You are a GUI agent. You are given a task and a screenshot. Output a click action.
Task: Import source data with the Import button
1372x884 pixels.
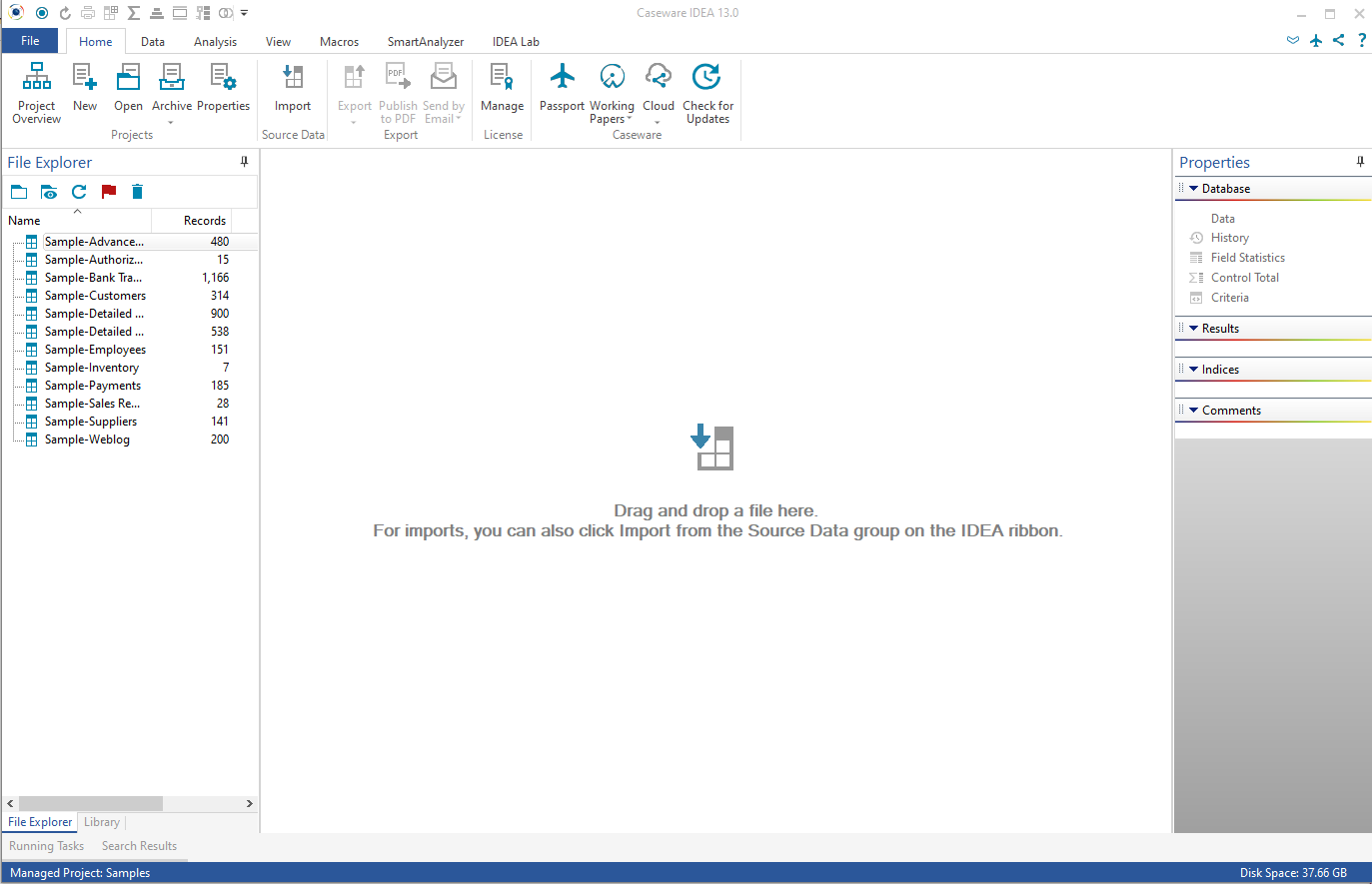coord(293,88)
